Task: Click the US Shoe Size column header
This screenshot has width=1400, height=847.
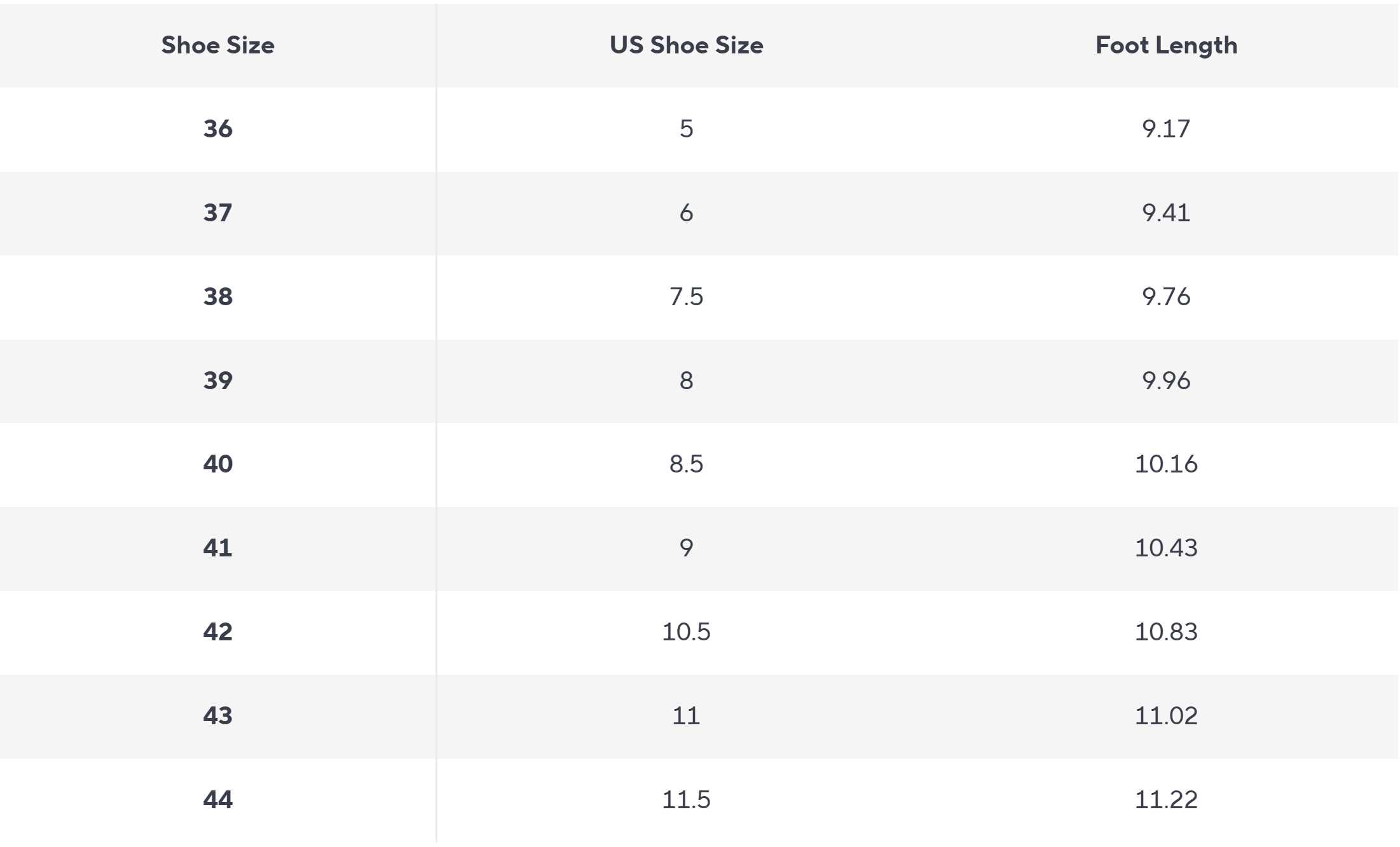Action: 687,45
